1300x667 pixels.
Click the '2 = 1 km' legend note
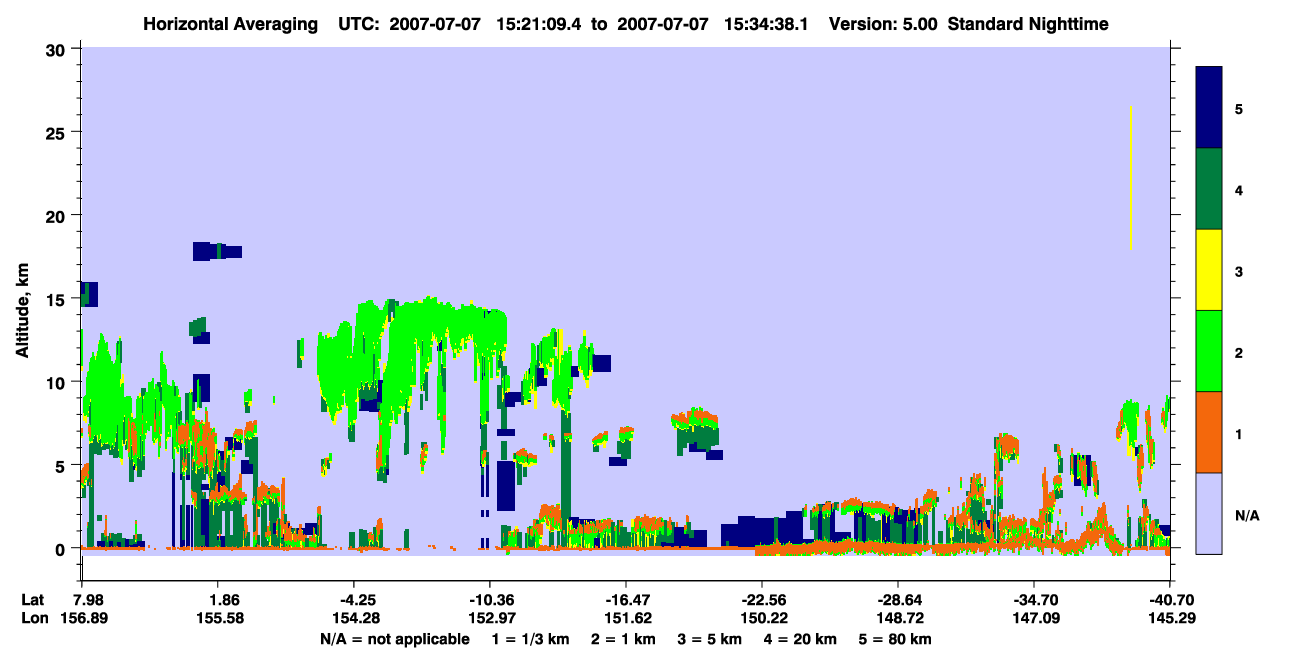pyautogui.click(x=622, y=639)
